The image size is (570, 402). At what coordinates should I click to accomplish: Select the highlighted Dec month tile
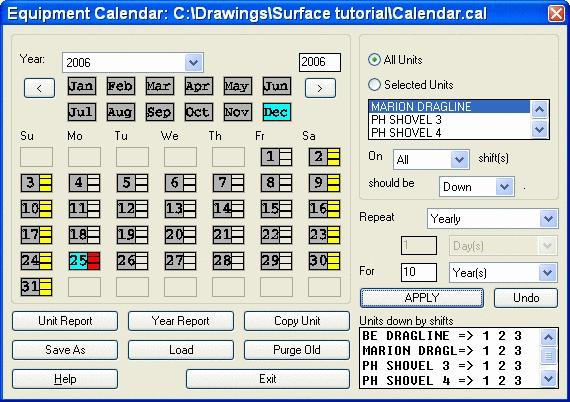(x=277, y=112)
